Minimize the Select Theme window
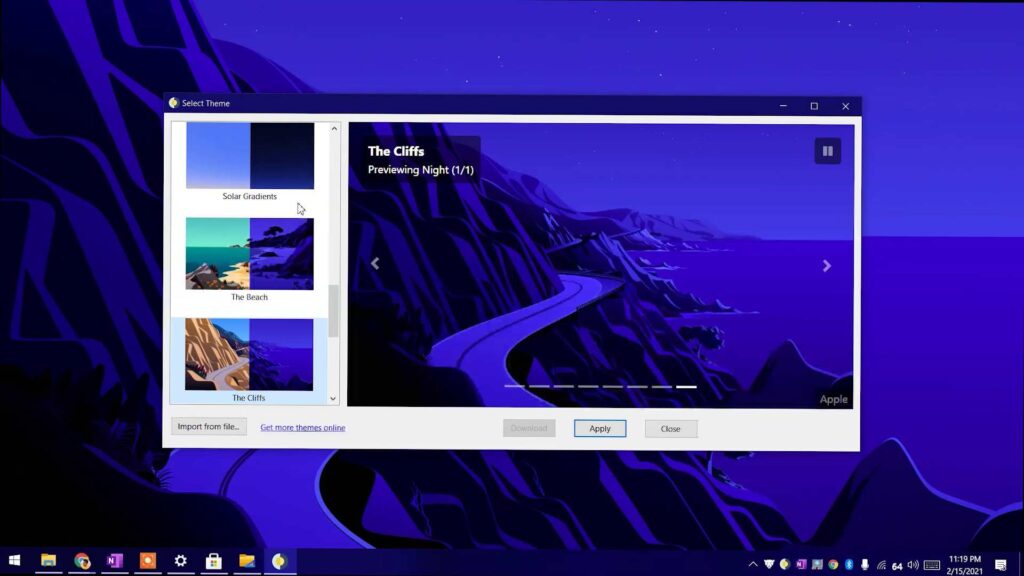Image resolution: width=1024 pixels, height=576 pixels. click(783, 106)
